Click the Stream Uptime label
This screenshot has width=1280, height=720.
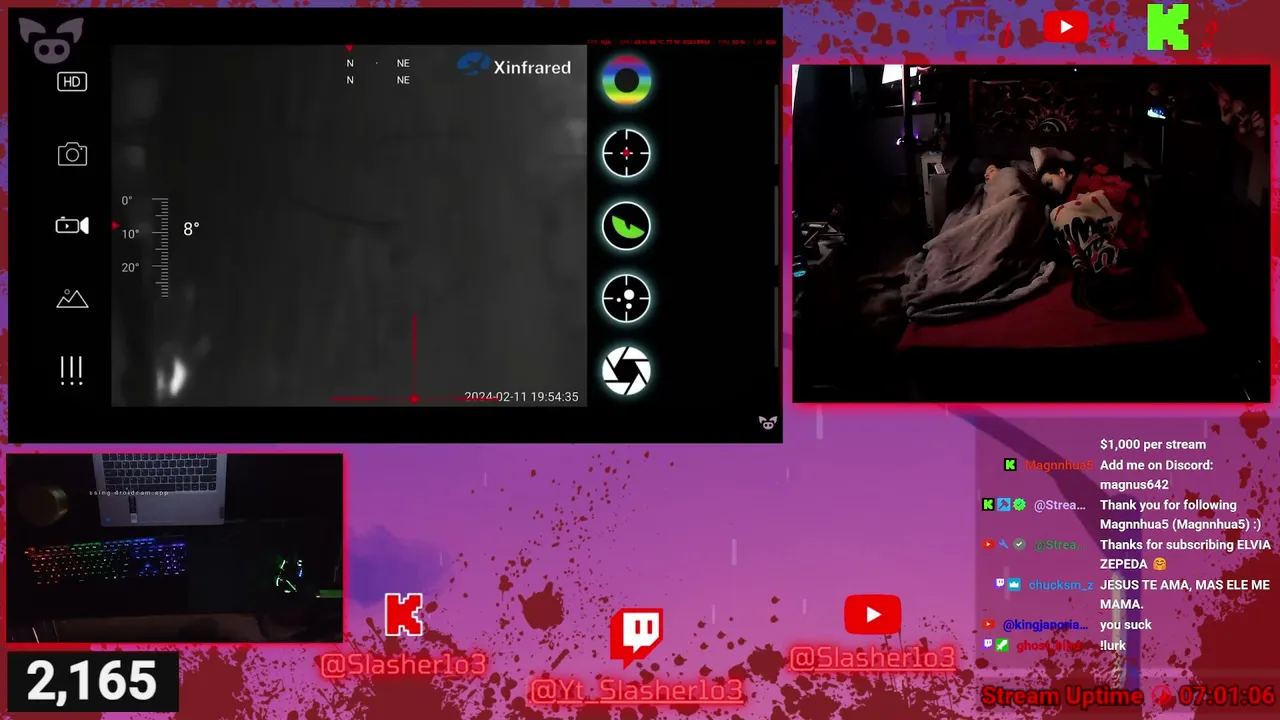pos(1062,696)
